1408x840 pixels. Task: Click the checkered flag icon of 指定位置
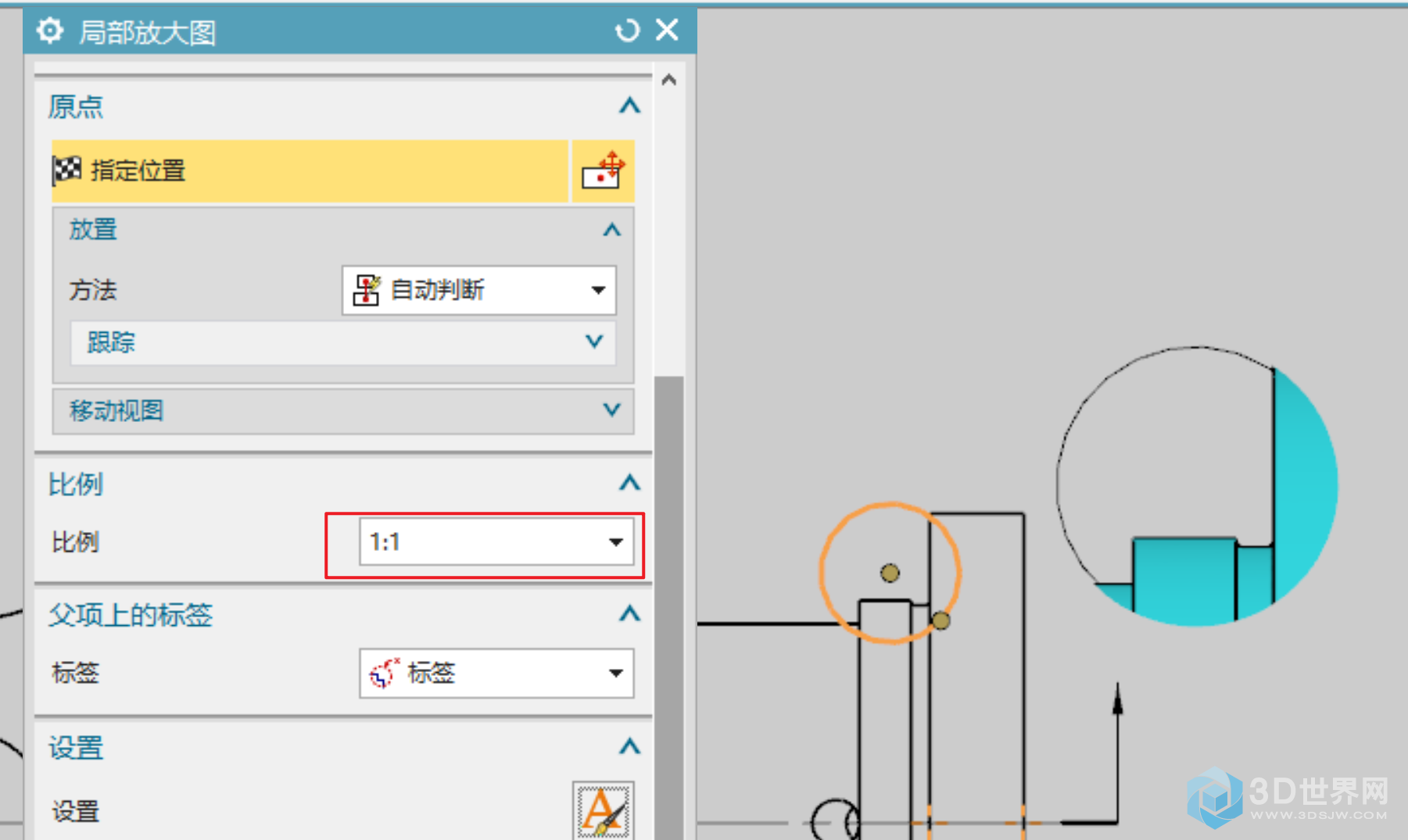tap(67, 170)
